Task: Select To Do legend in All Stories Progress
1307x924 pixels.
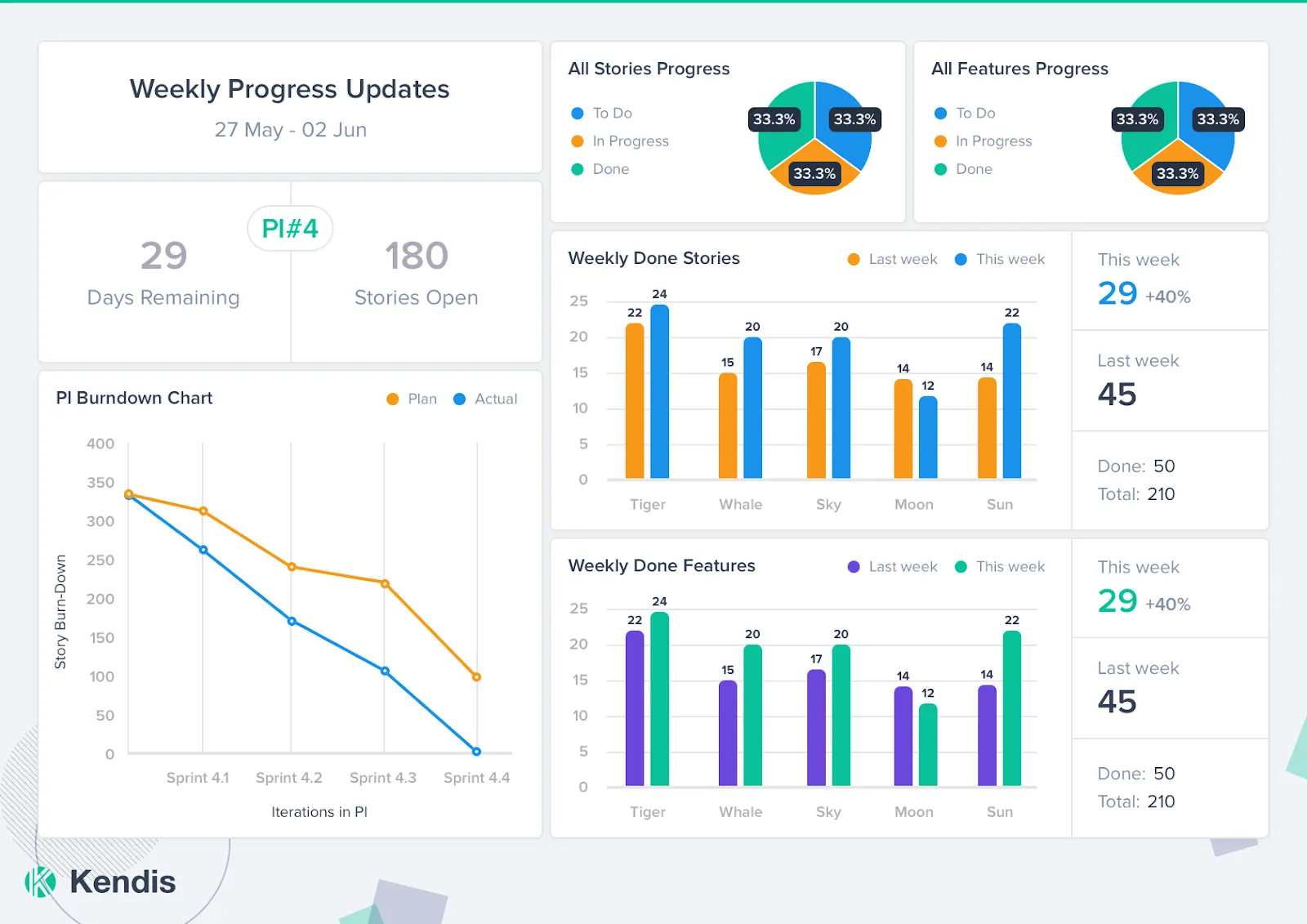Action: click(601, 113)
